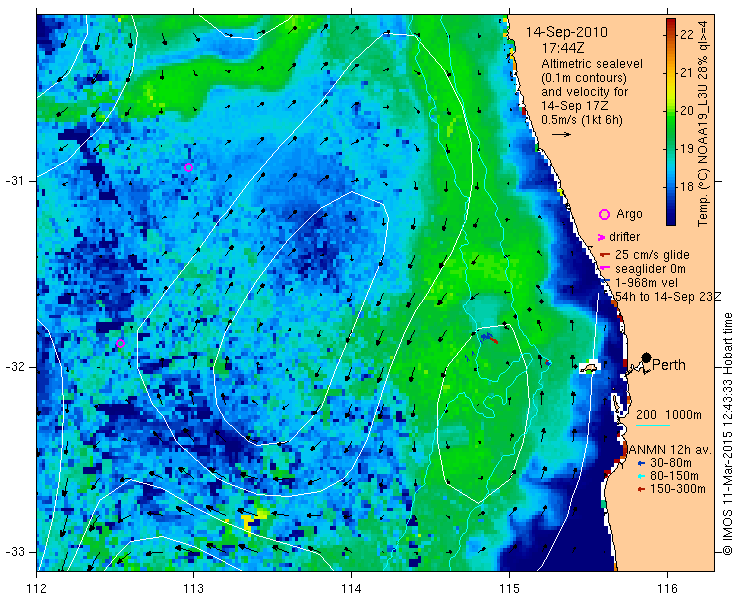Image resolution: width=740 pixels, height=600 pixels.
Task: Click the colorbar tick label 21
Action: [687, 73]
